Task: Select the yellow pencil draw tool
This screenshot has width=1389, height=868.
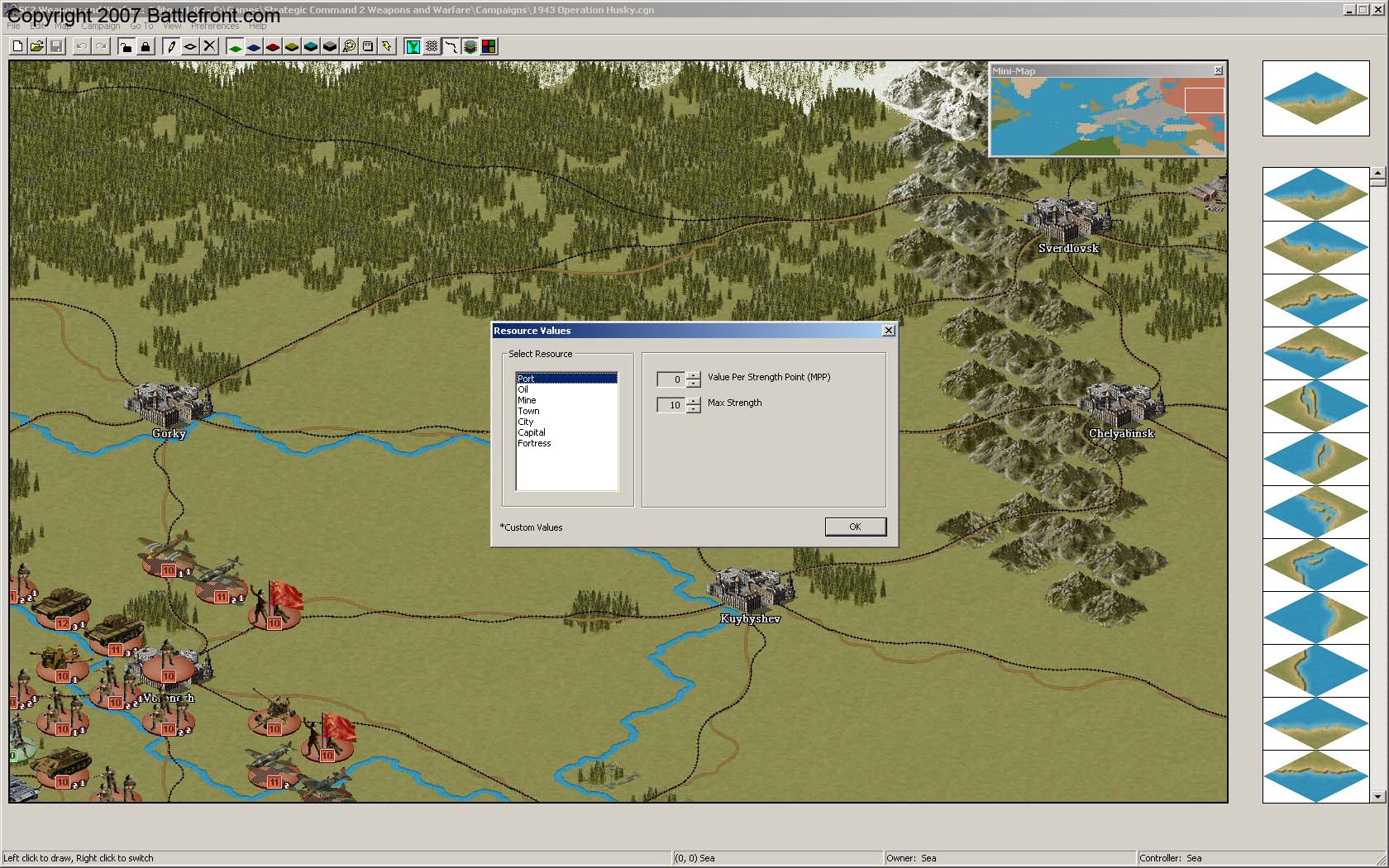Action: pos(171,46)
